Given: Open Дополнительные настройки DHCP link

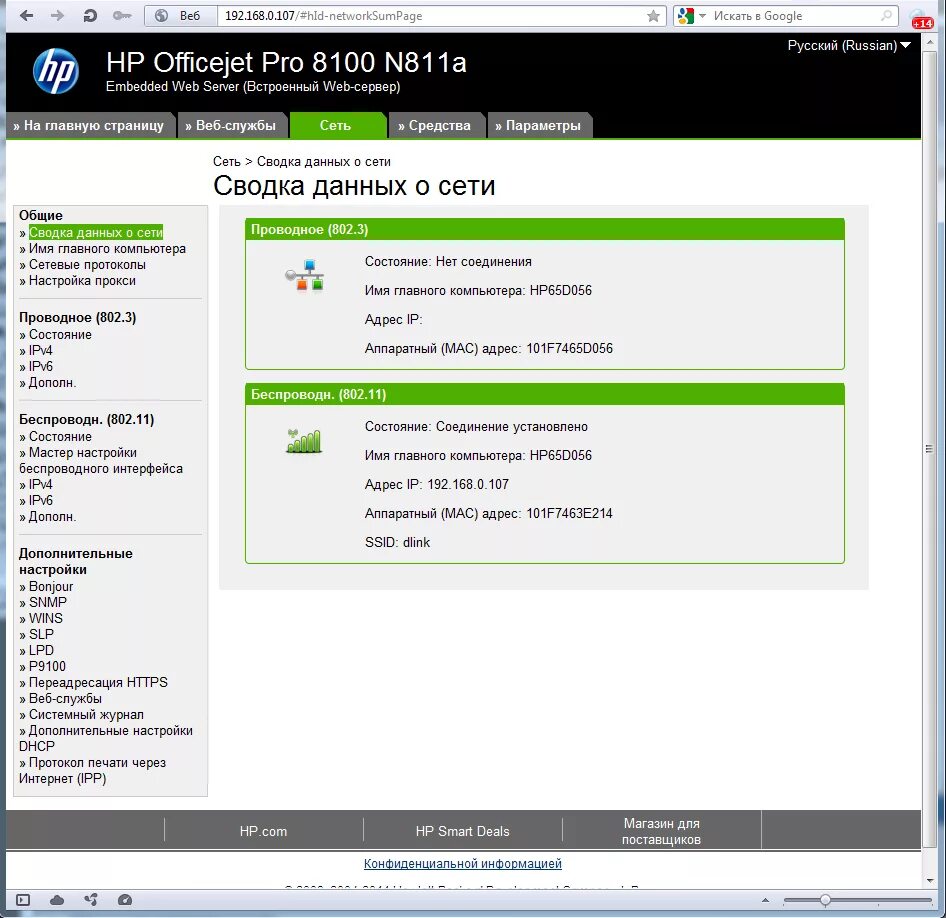Looking at the screenshot, I should [x=106, y=738].
